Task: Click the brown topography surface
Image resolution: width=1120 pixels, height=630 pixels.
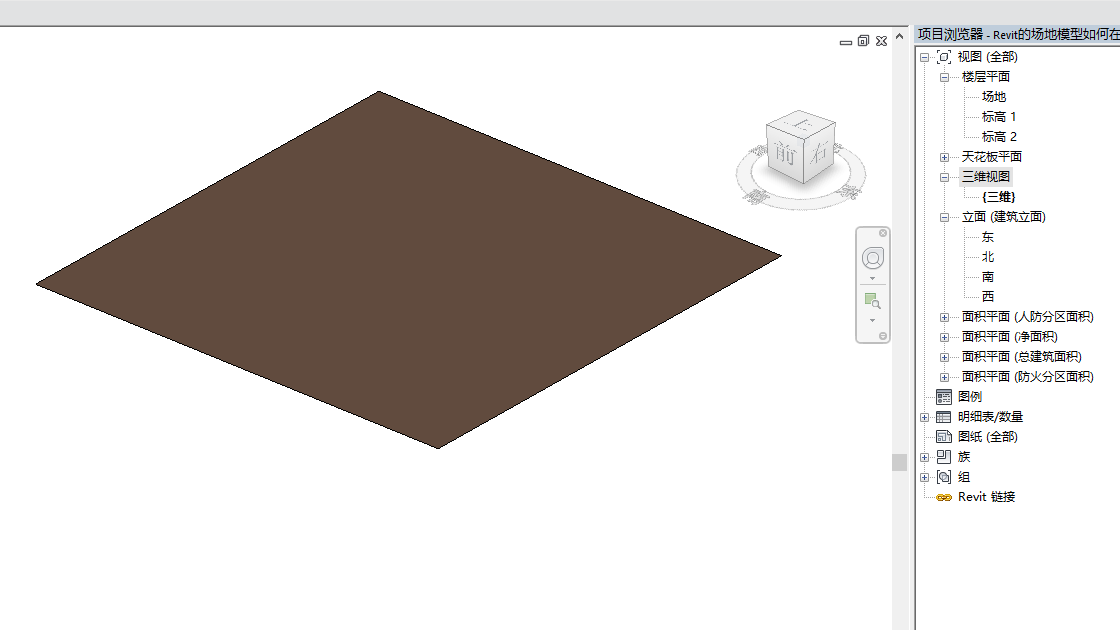Action: [409, 269]
